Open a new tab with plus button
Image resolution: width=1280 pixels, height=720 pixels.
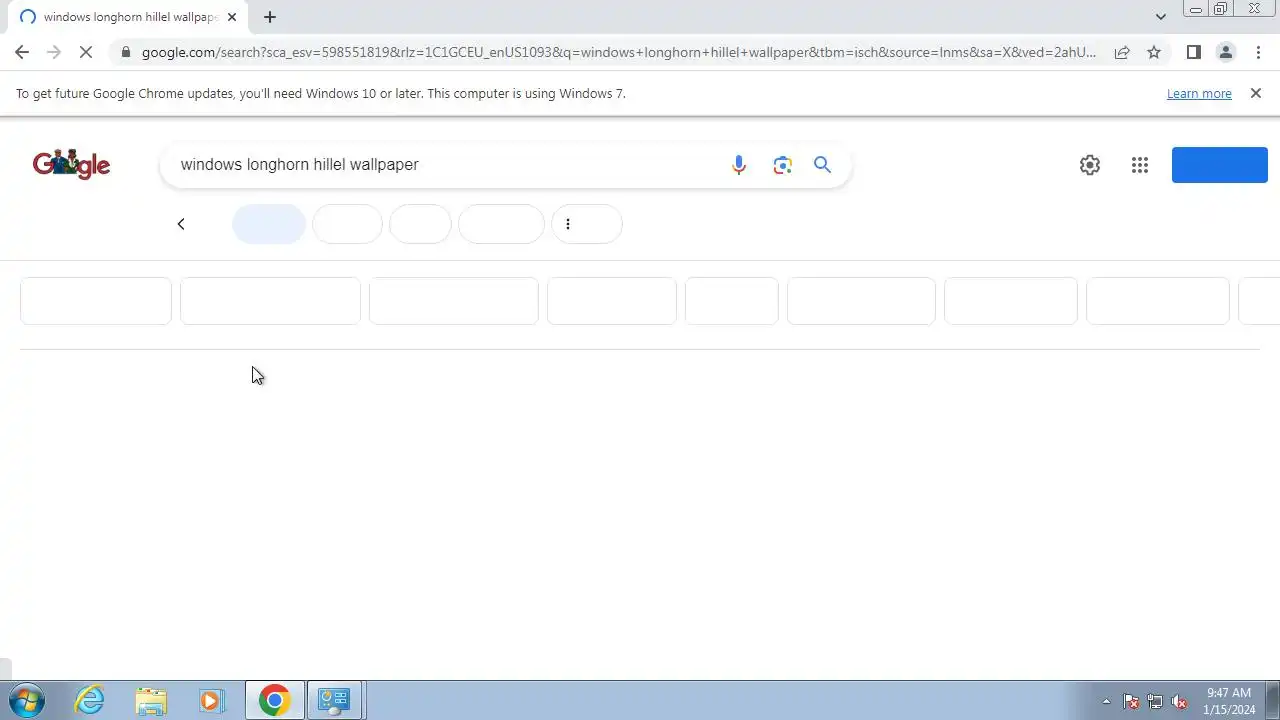(x=270, y=17)
